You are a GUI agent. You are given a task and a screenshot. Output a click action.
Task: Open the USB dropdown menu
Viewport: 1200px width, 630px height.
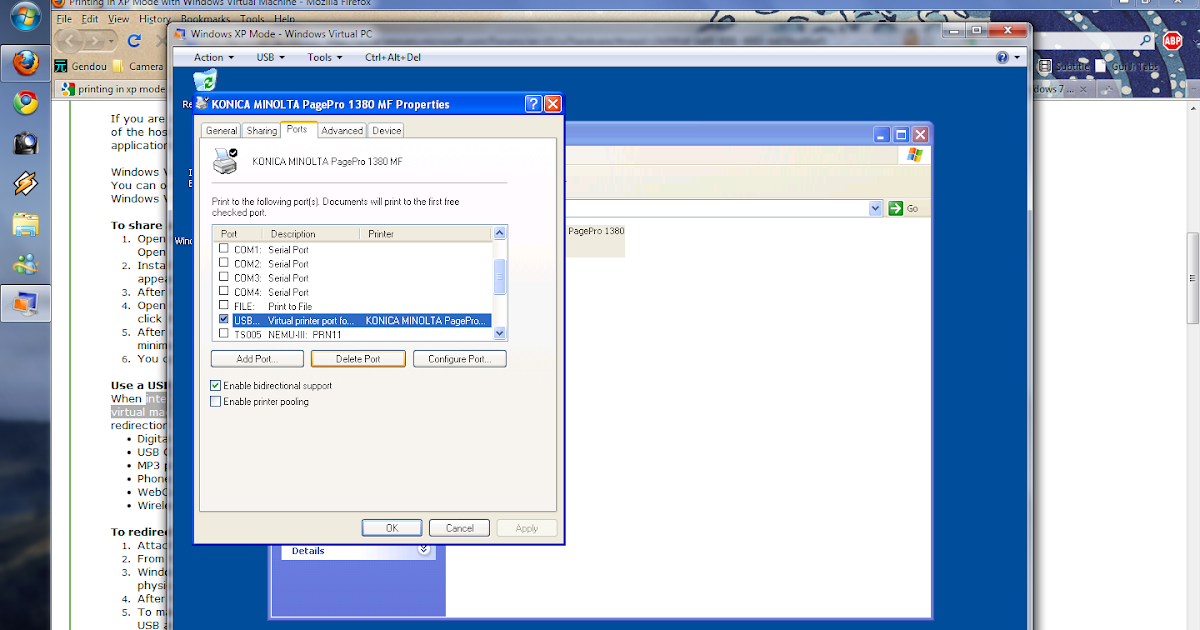270,57
